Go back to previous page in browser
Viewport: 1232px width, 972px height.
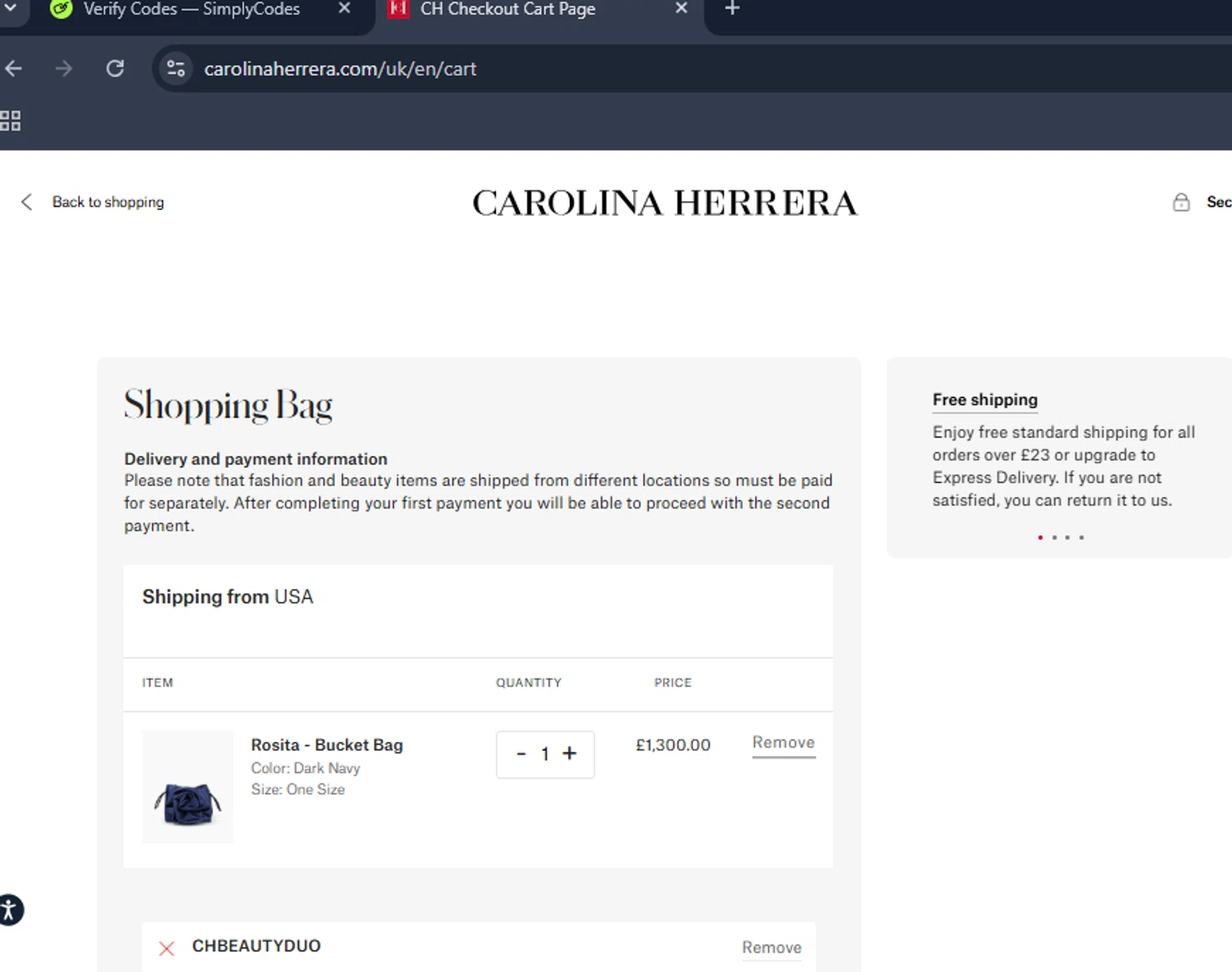pyautogui.click(x=14, y=69)
